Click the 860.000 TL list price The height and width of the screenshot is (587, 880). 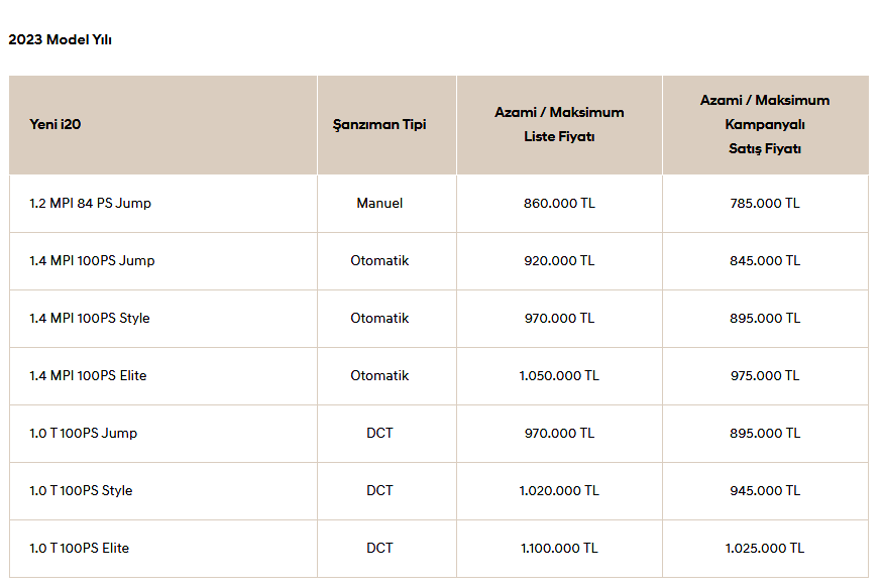point(559,203)
